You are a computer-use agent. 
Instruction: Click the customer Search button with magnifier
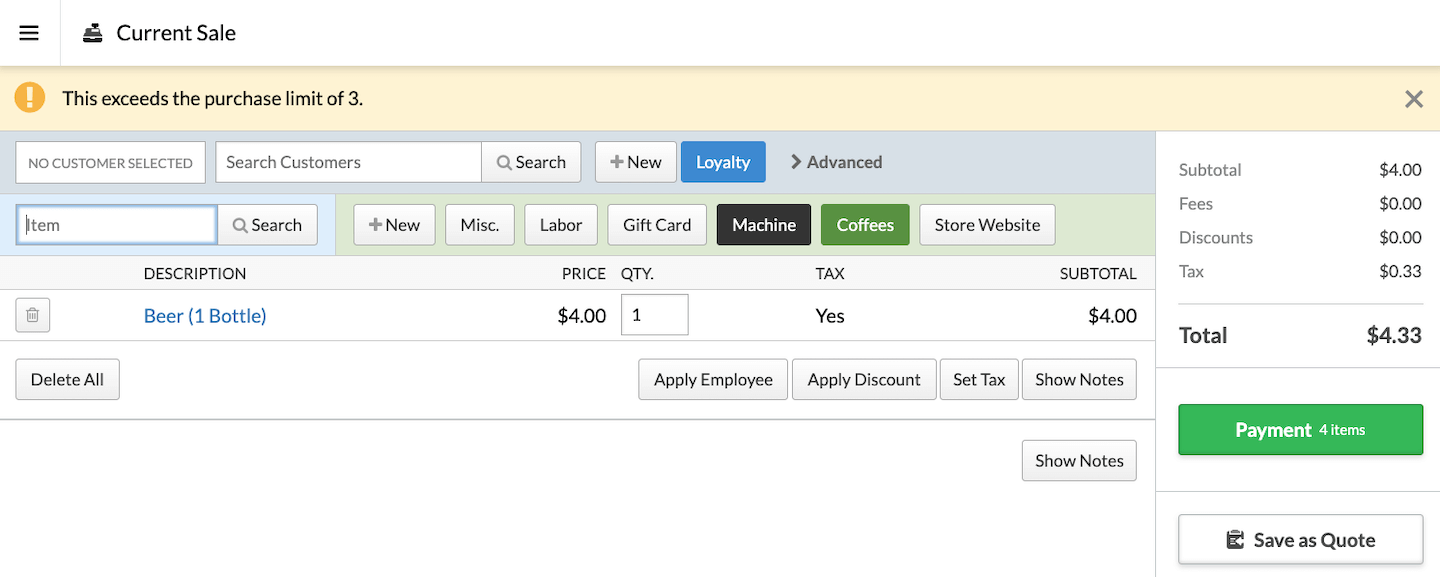click(531, 162)
